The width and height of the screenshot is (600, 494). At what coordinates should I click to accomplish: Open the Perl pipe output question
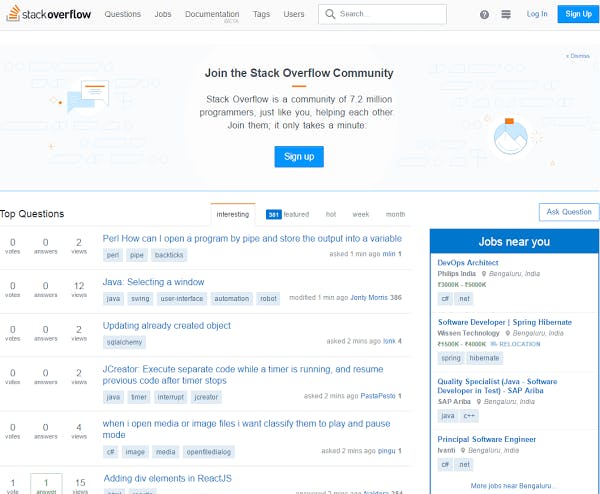[x=252, y=238]
